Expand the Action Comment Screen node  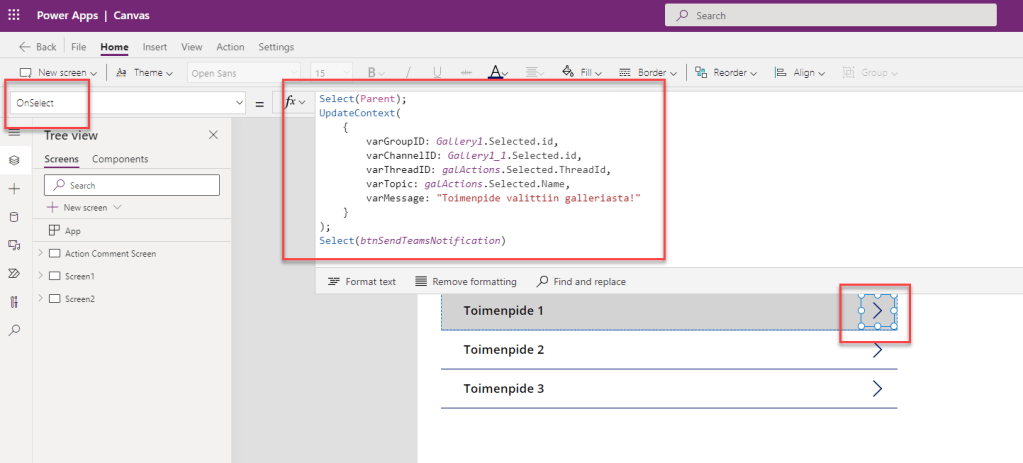40,253
